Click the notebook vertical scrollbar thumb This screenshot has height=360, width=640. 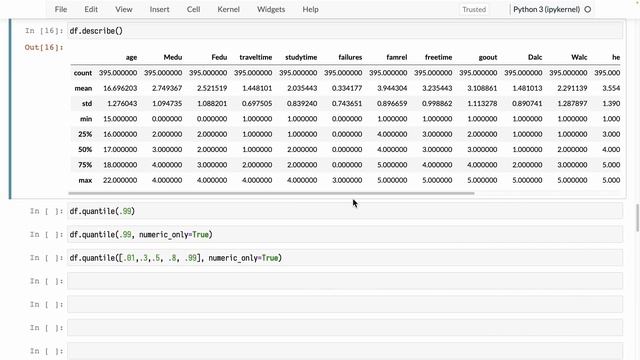[637, 218]
